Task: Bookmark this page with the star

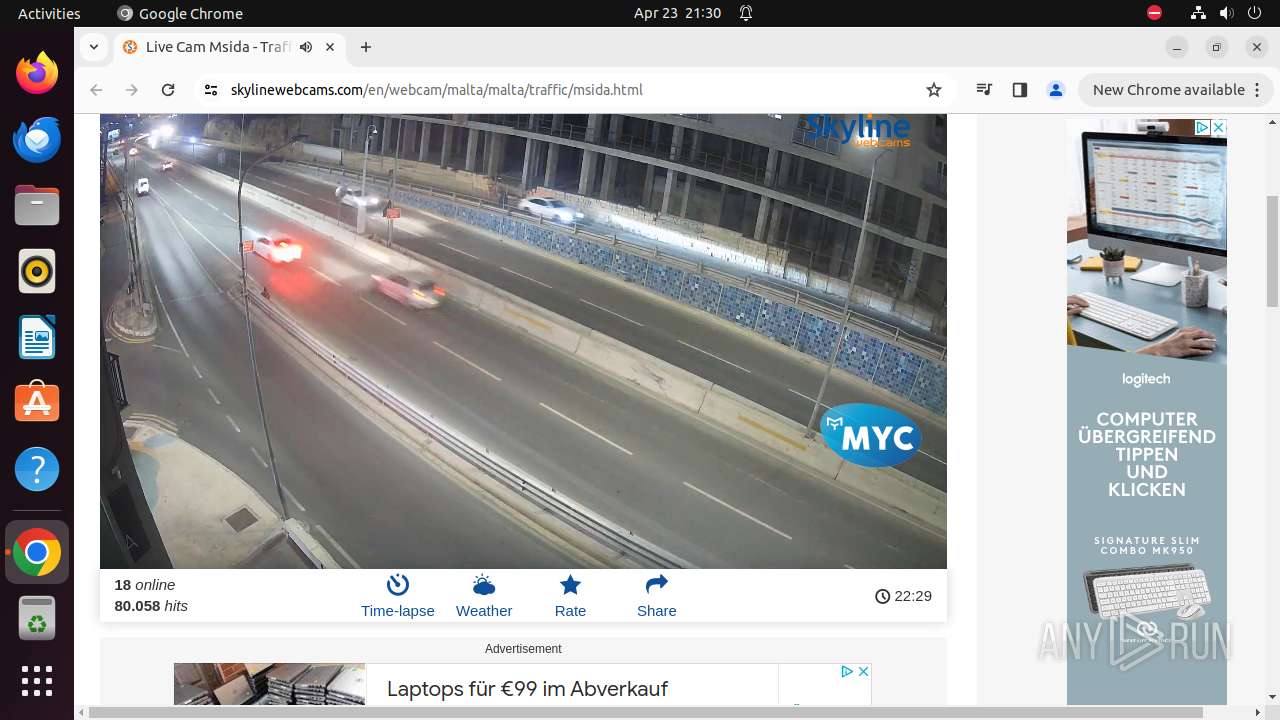Action: 934,90
